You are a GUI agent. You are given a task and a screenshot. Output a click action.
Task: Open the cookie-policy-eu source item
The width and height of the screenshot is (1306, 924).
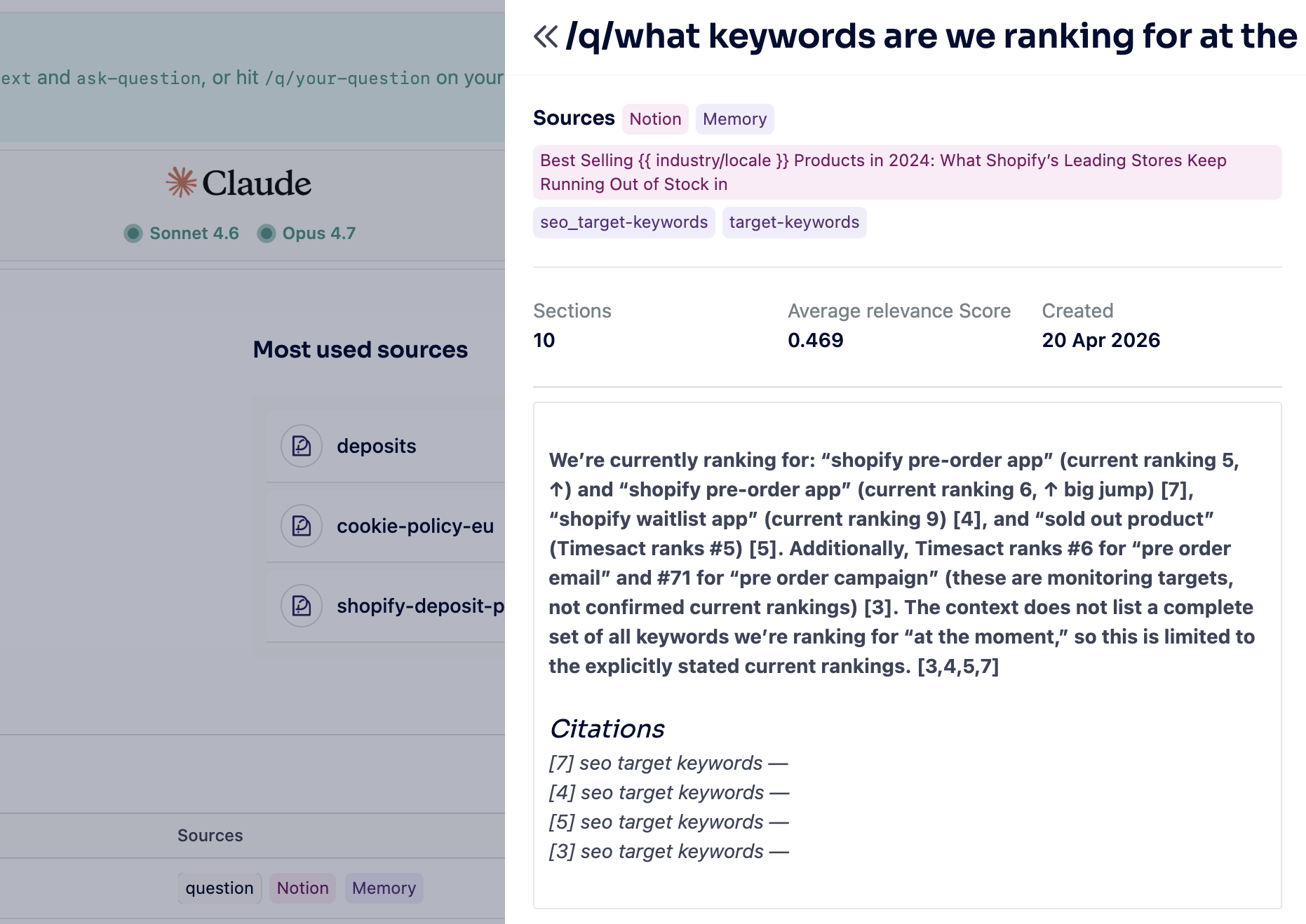(415, 526)
